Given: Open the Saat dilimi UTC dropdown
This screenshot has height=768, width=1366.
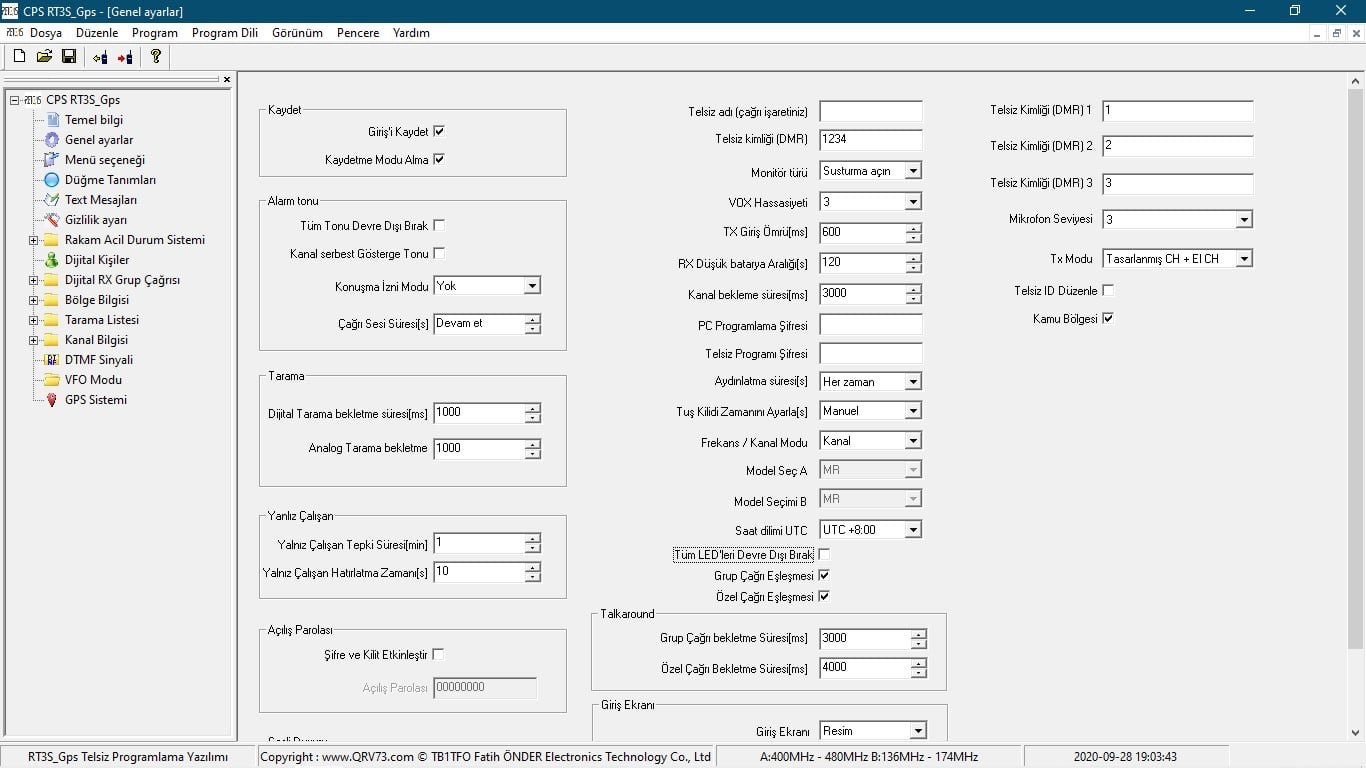Looking at the screenshot, I should point(912,530).
